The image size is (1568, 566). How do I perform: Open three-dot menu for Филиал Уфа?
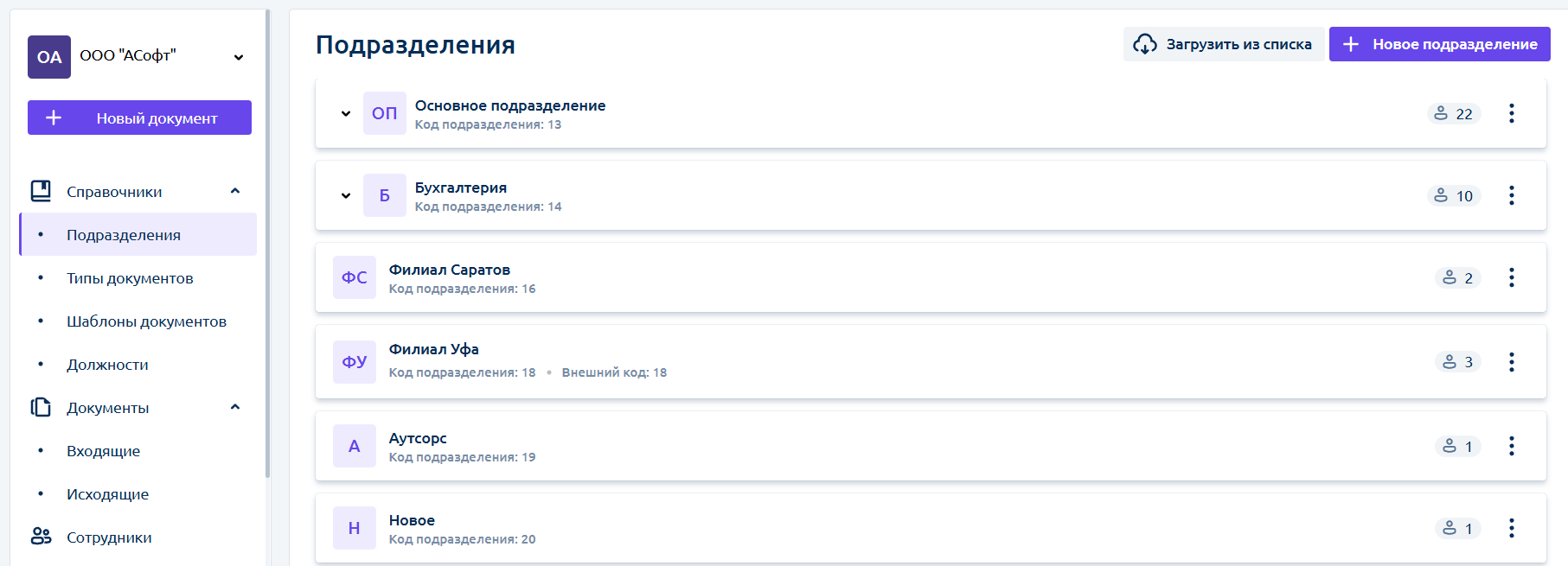tap(1511, 362)
